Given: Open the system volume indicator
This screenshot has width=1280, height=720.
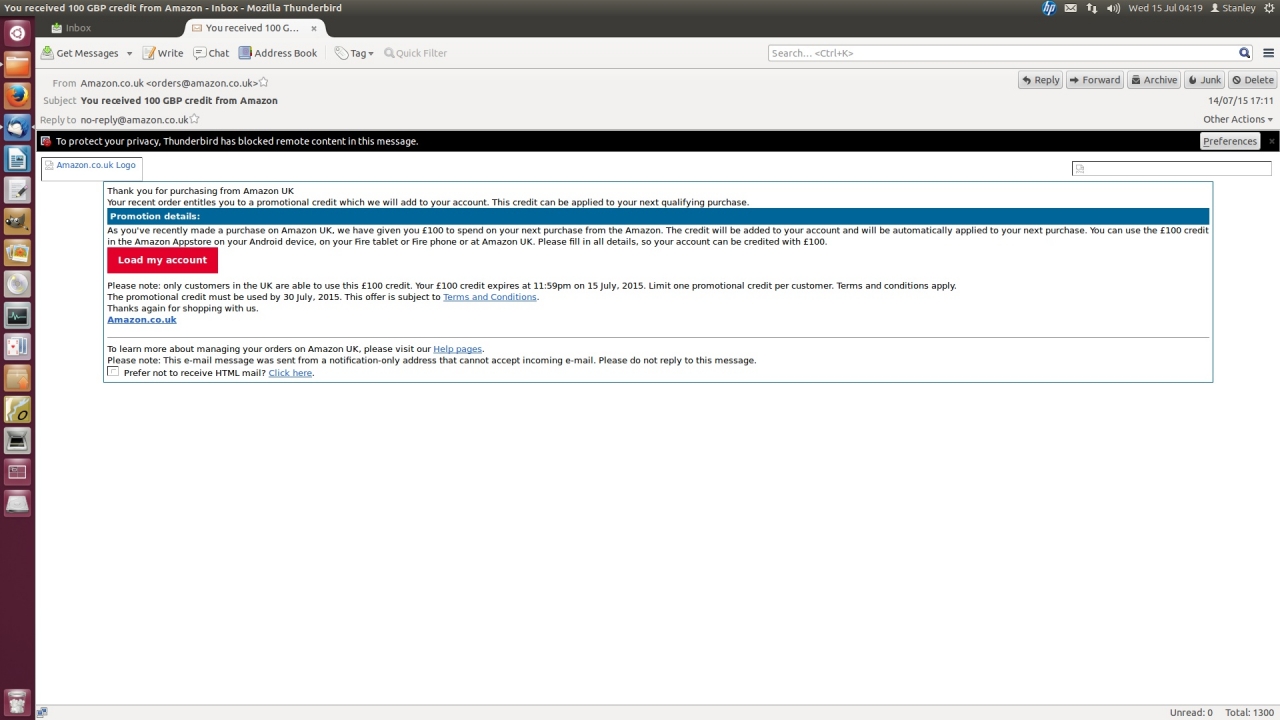Looking at the screenshot, I should click(x=1113, y=8).
